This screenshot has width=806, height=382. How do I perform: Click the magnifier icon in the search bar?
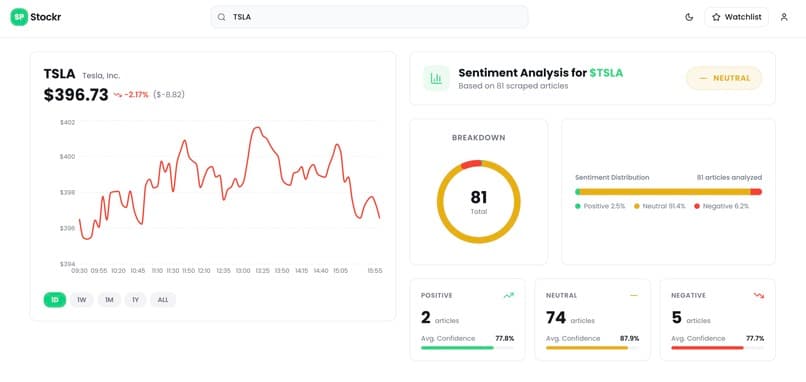(222, 17)
